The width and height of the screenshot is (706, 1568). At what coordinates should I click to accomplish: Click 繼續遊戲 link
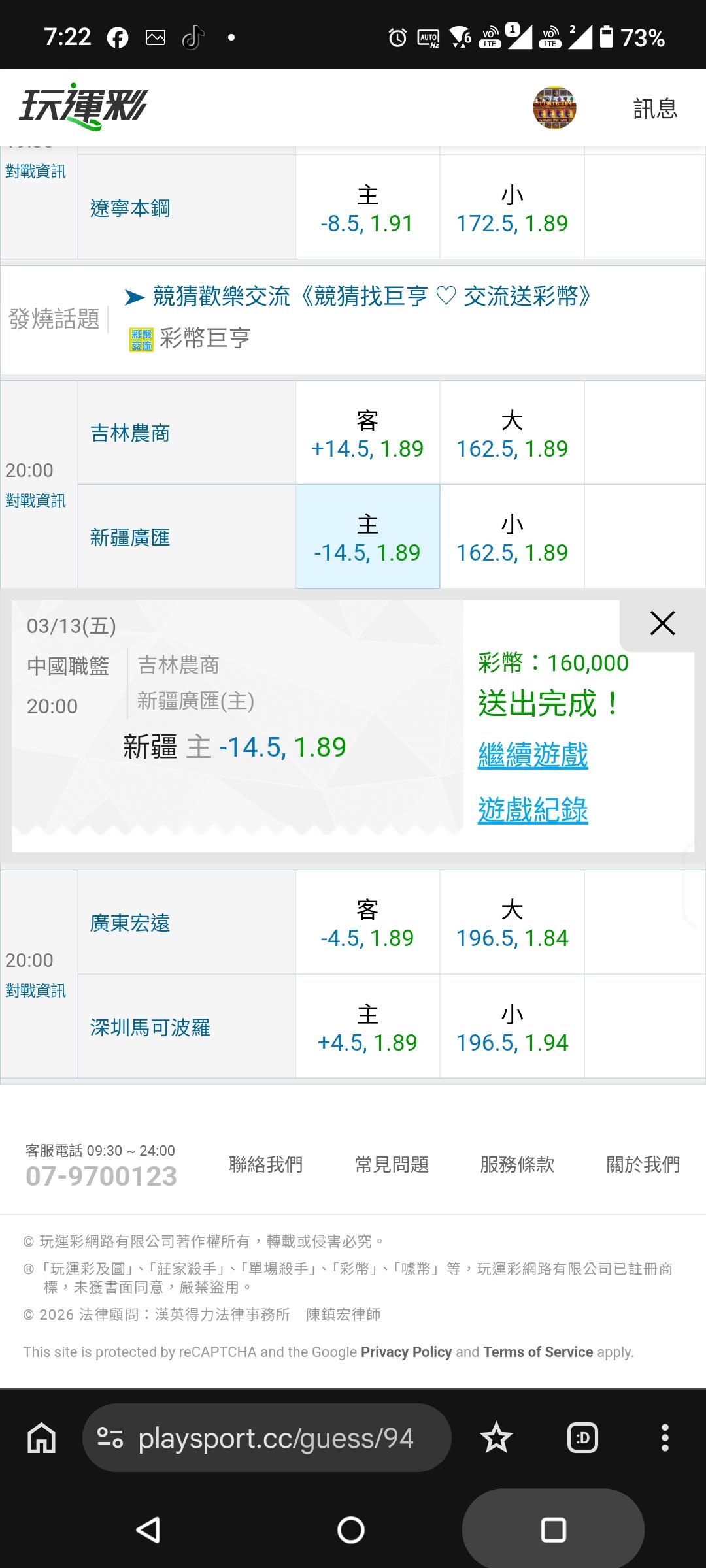[x=533, y=755]
